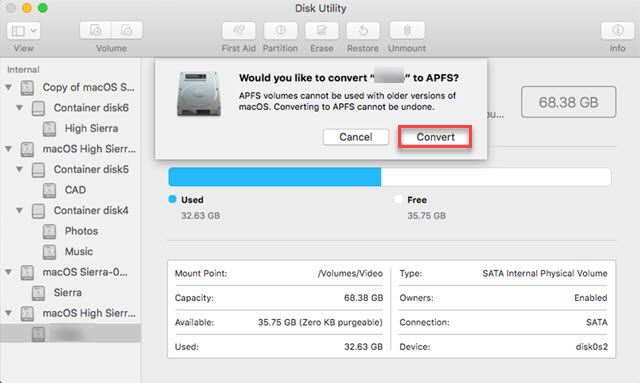The height and width of the screenshot is (383, 640).
Task: Click the blue Used portion of usage bar
Action: [x=275, y=177]
